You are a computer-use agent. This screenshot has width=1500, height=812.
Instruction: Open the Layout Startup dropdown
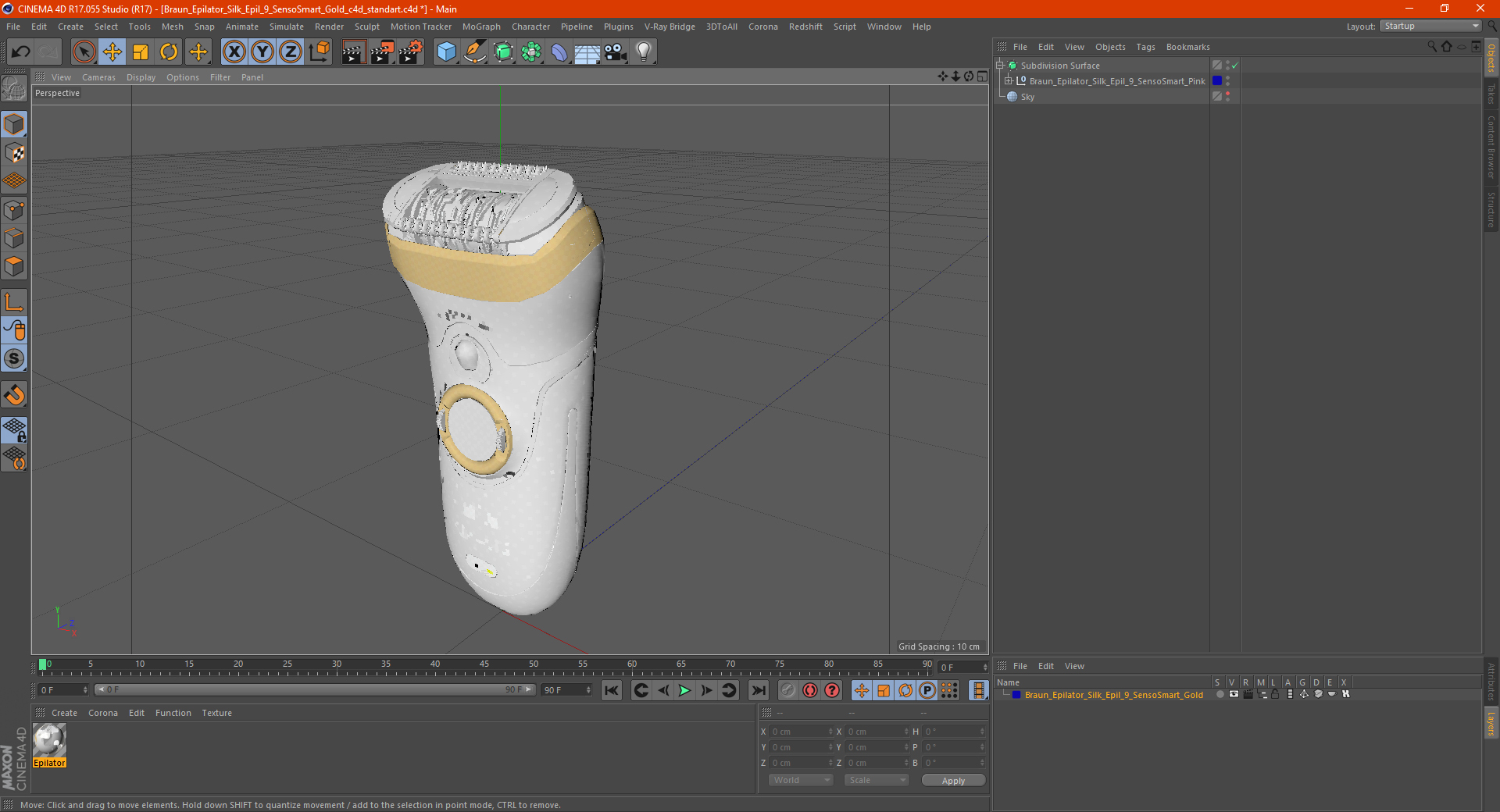click(x=1430, y=26)
